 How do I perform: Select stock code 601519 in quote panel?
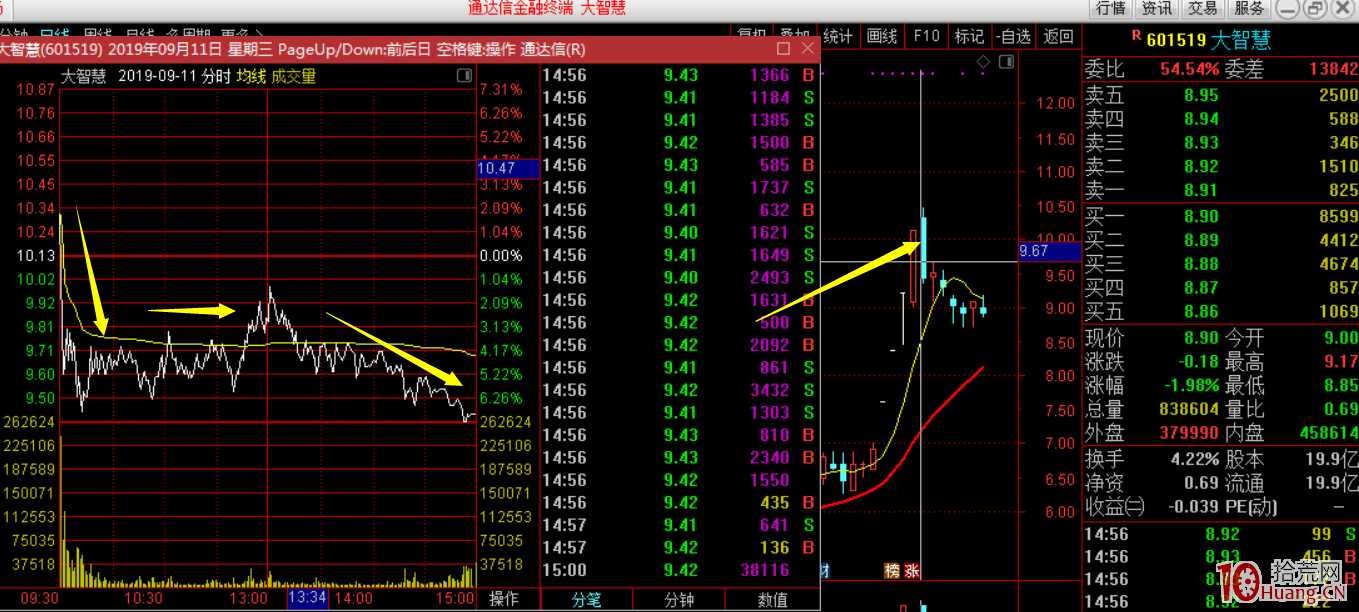coord(1176,40)
